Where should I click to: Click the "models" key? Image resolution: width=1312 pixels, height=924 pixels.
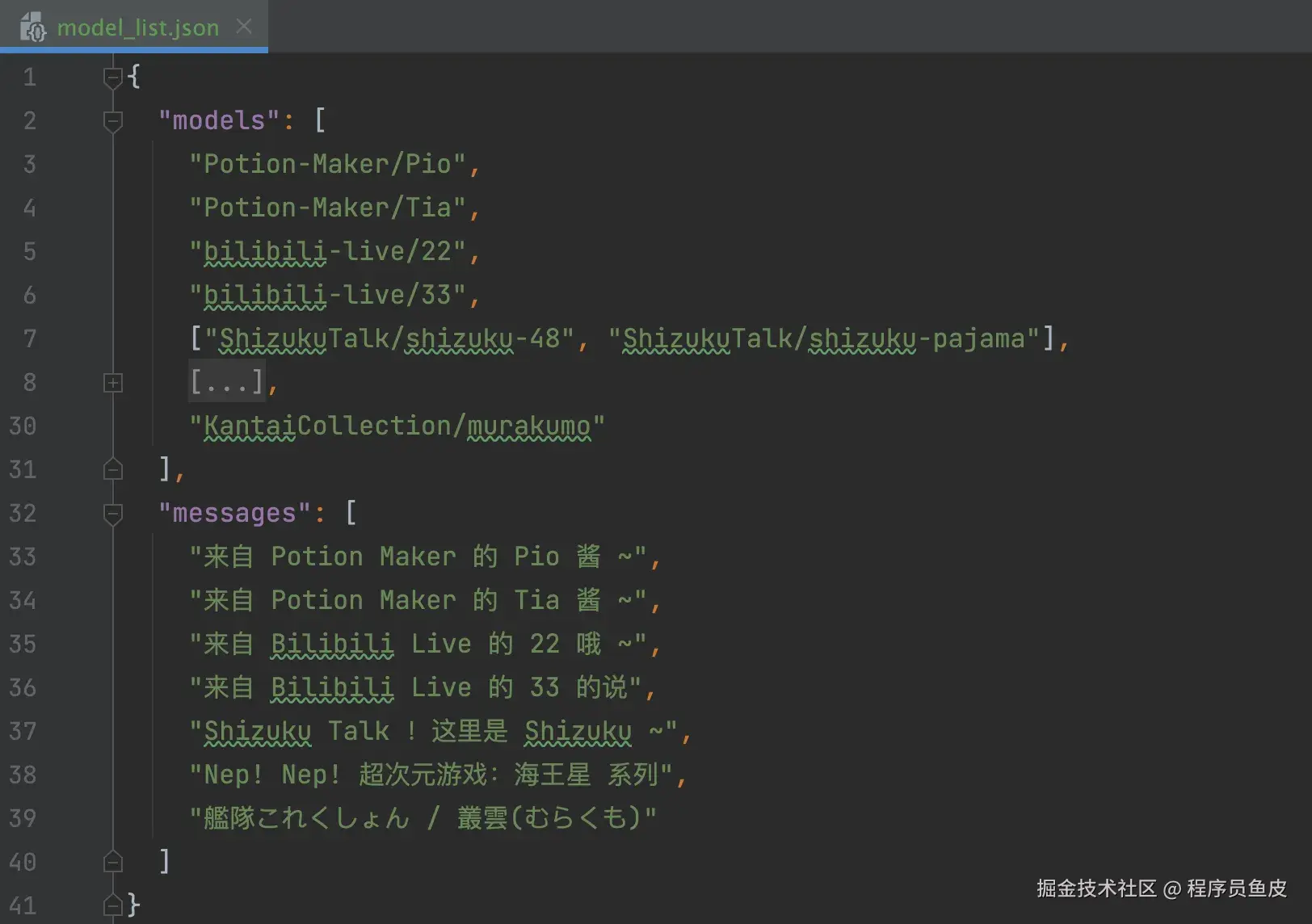[x=220, y=120]
